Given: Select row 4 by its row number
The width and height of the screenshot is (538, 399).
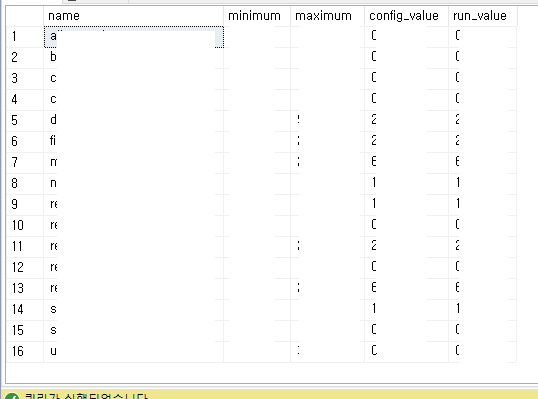Looking at the screenshot, I should [x=25, y=99].
